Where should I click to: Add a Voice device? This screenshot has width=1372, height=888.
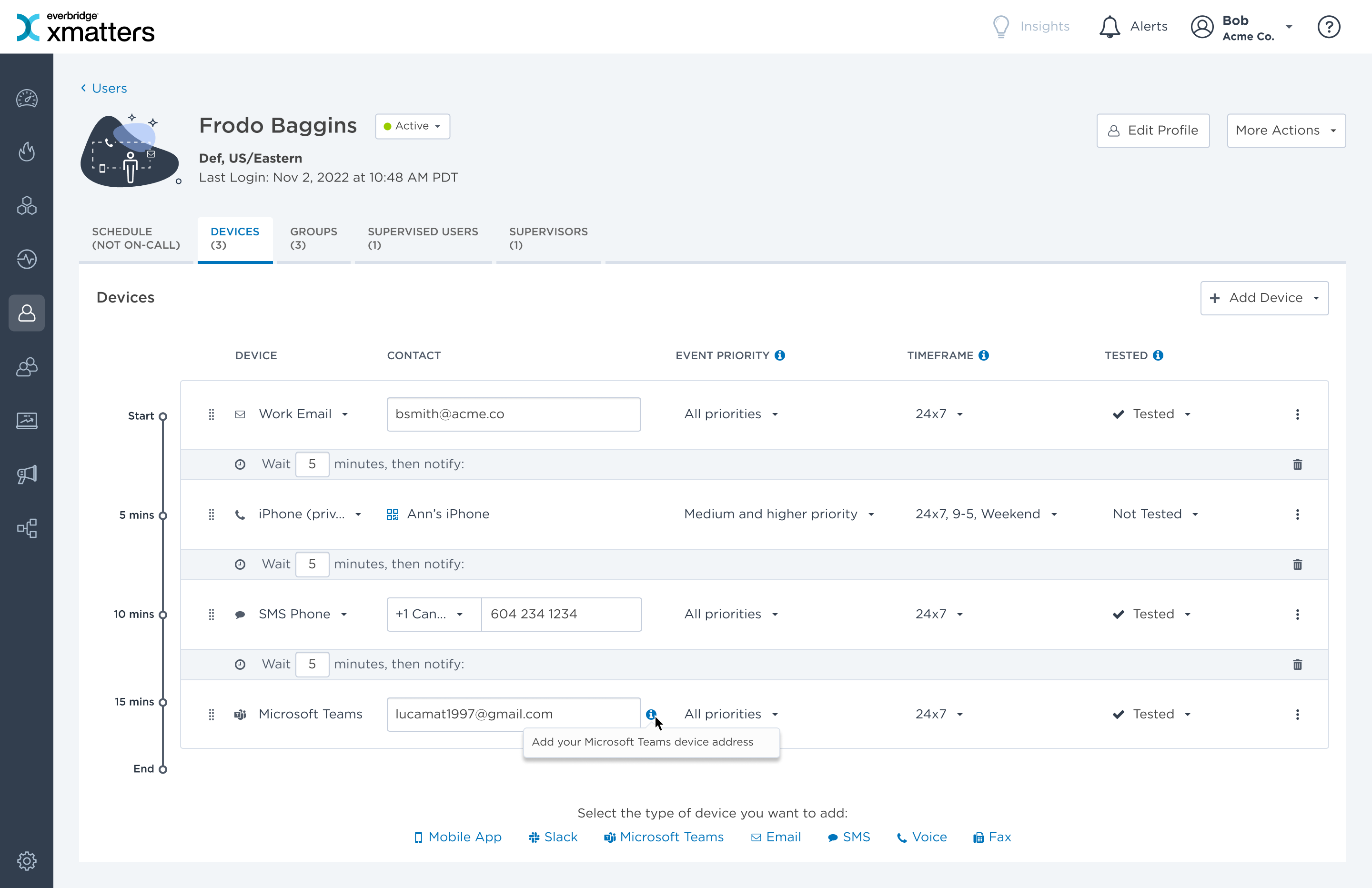pos(922,837)
